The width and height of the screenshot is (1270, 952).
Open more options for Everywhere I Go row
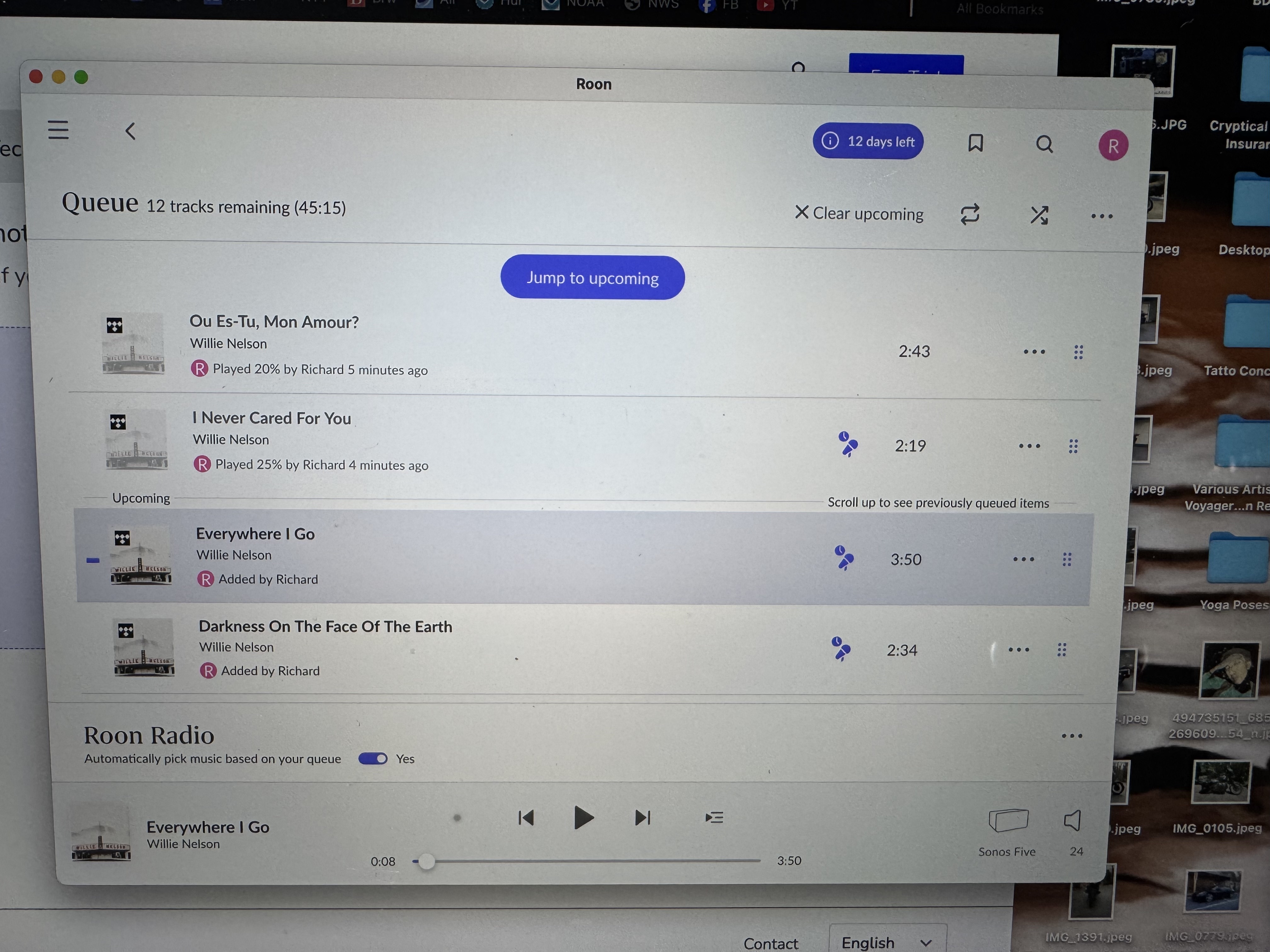1023,559
